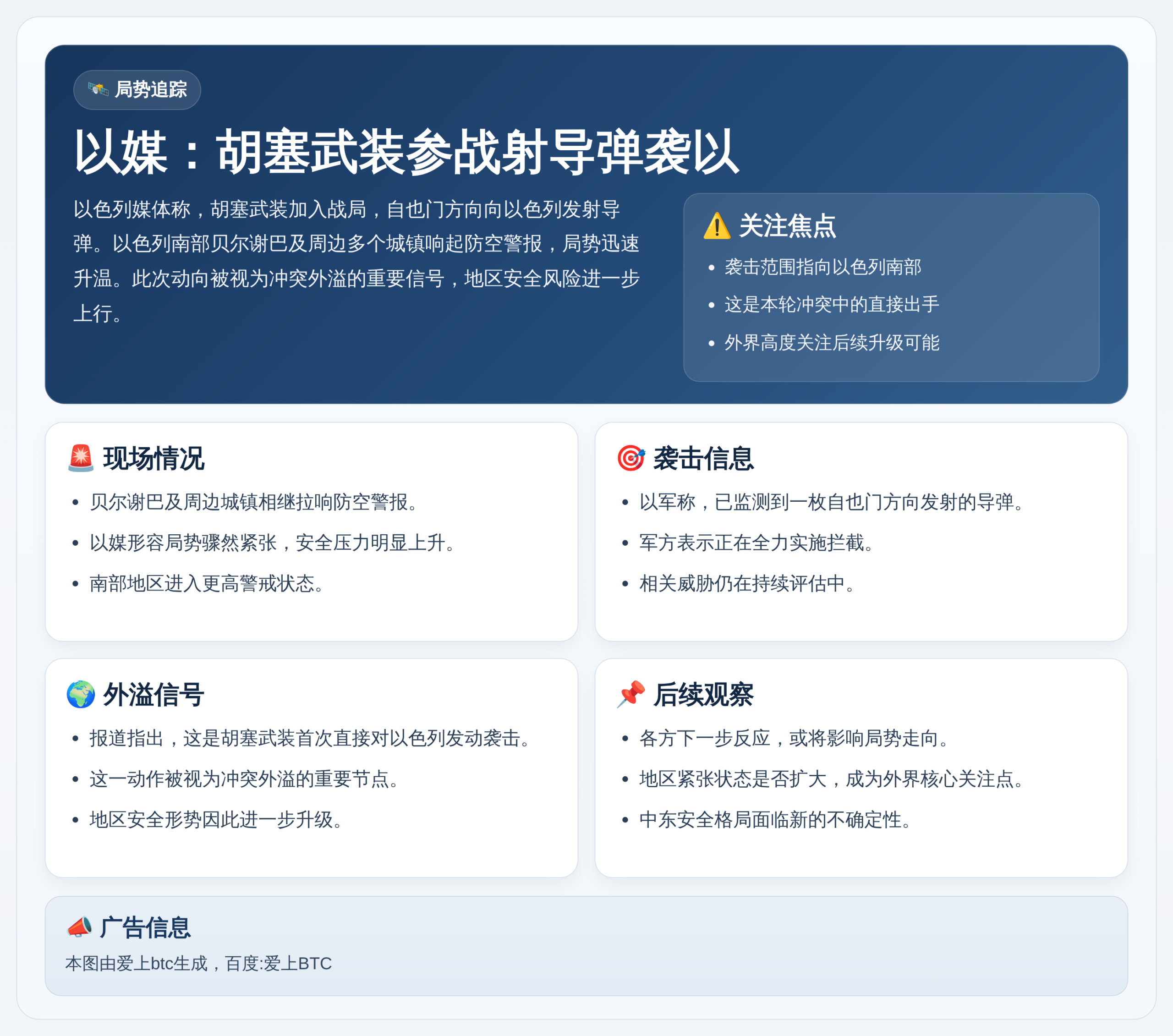Click the summary paragraph starting 以色列媒体称
Screen dimensions: 1173x1036
(x=356, y=261)
